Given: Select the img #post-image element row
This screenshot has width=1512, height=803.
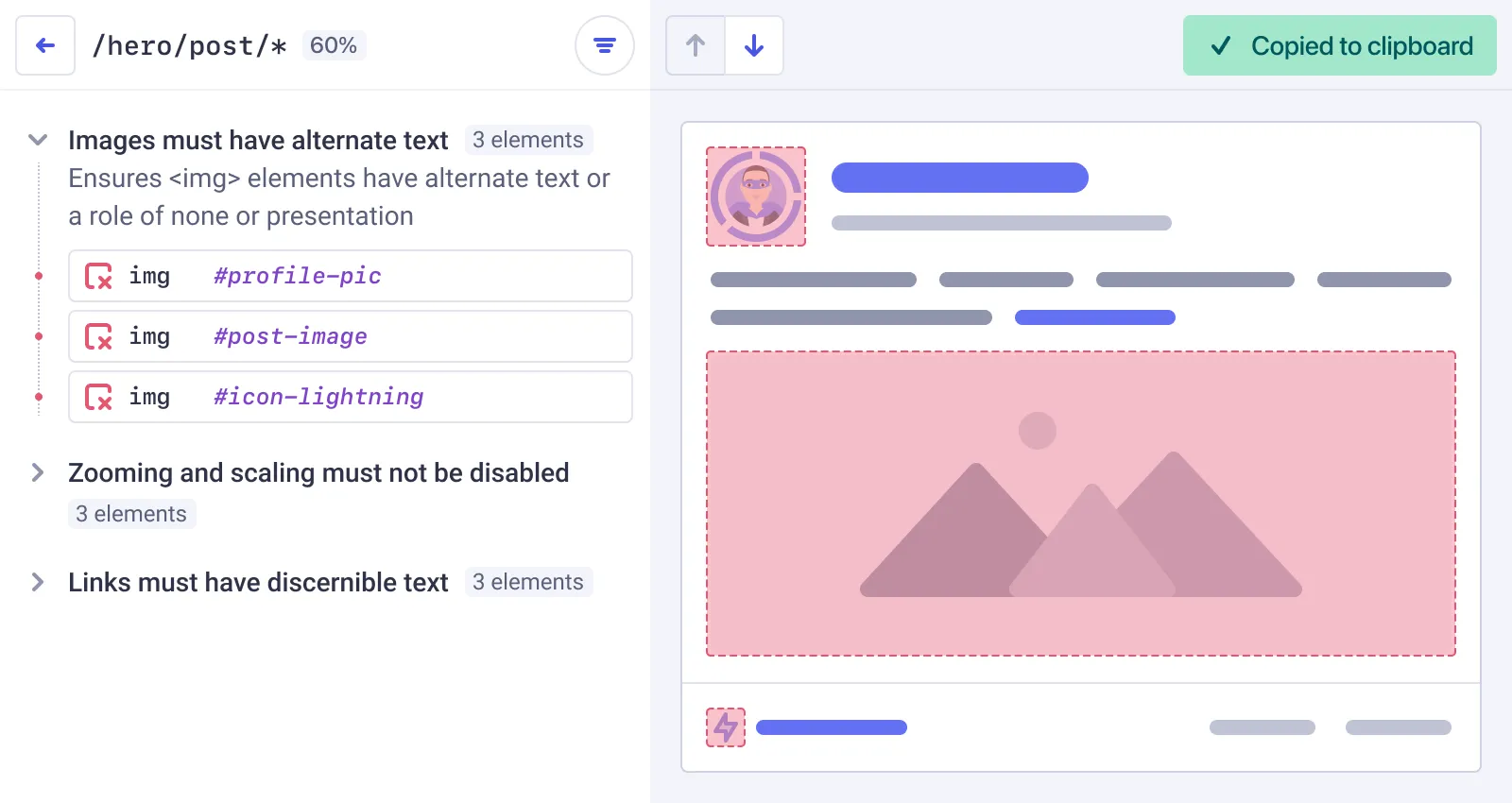Looking at the screenshot, I should pos(350,336).
